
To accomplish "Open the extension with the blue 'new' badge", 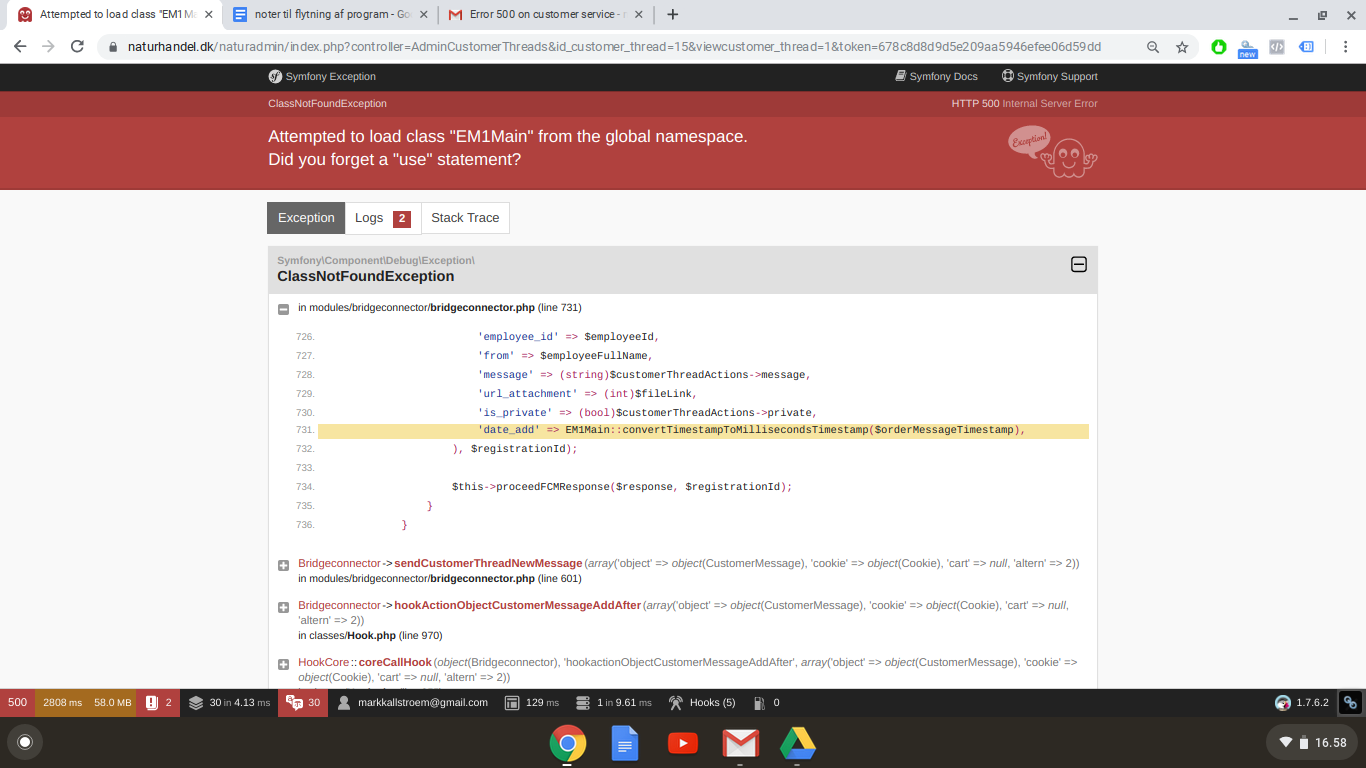I will click(x=1248, y=48).
